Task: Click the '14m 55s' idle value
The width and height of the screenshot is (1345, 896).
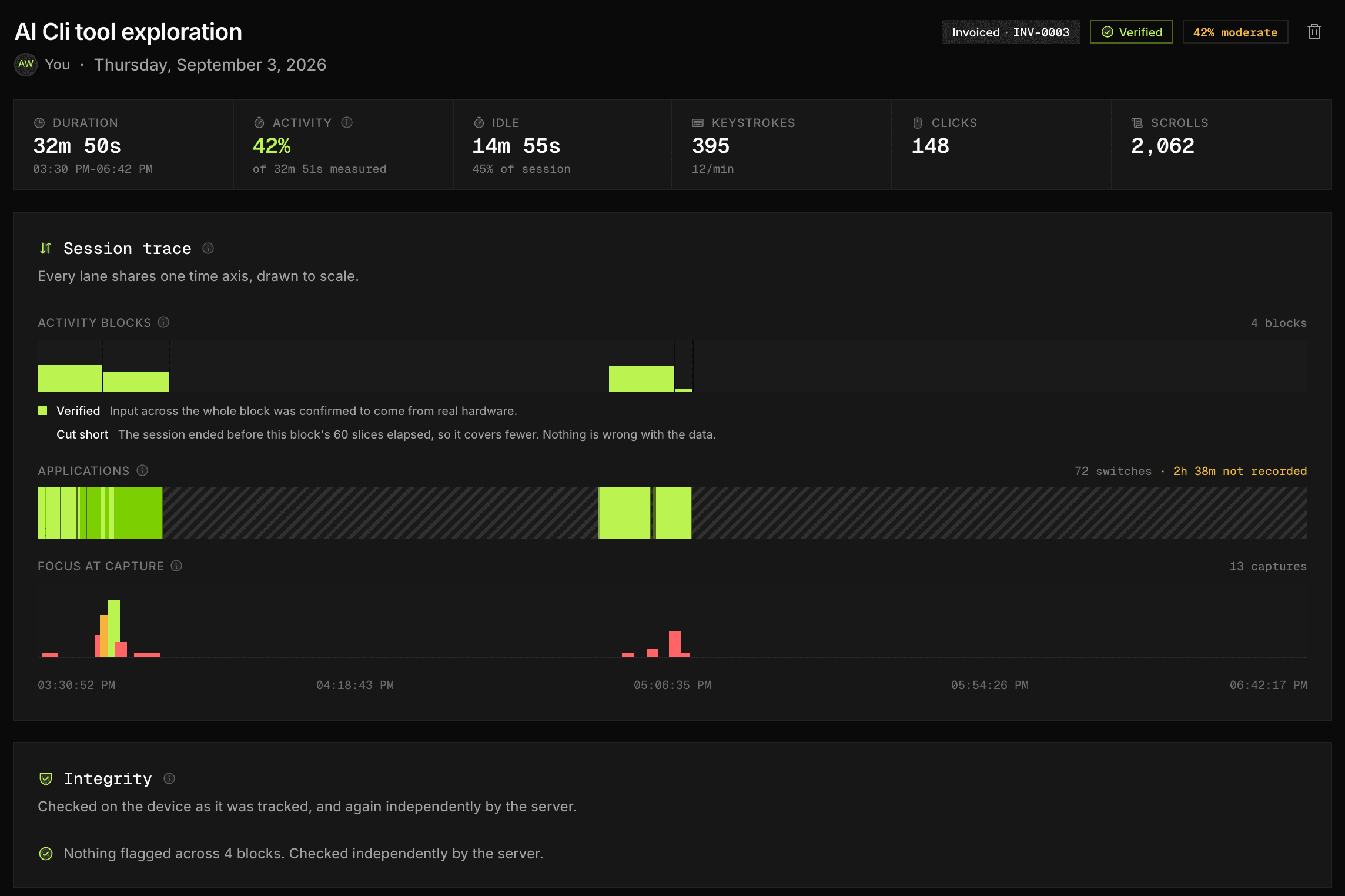Action: point(516,146)
